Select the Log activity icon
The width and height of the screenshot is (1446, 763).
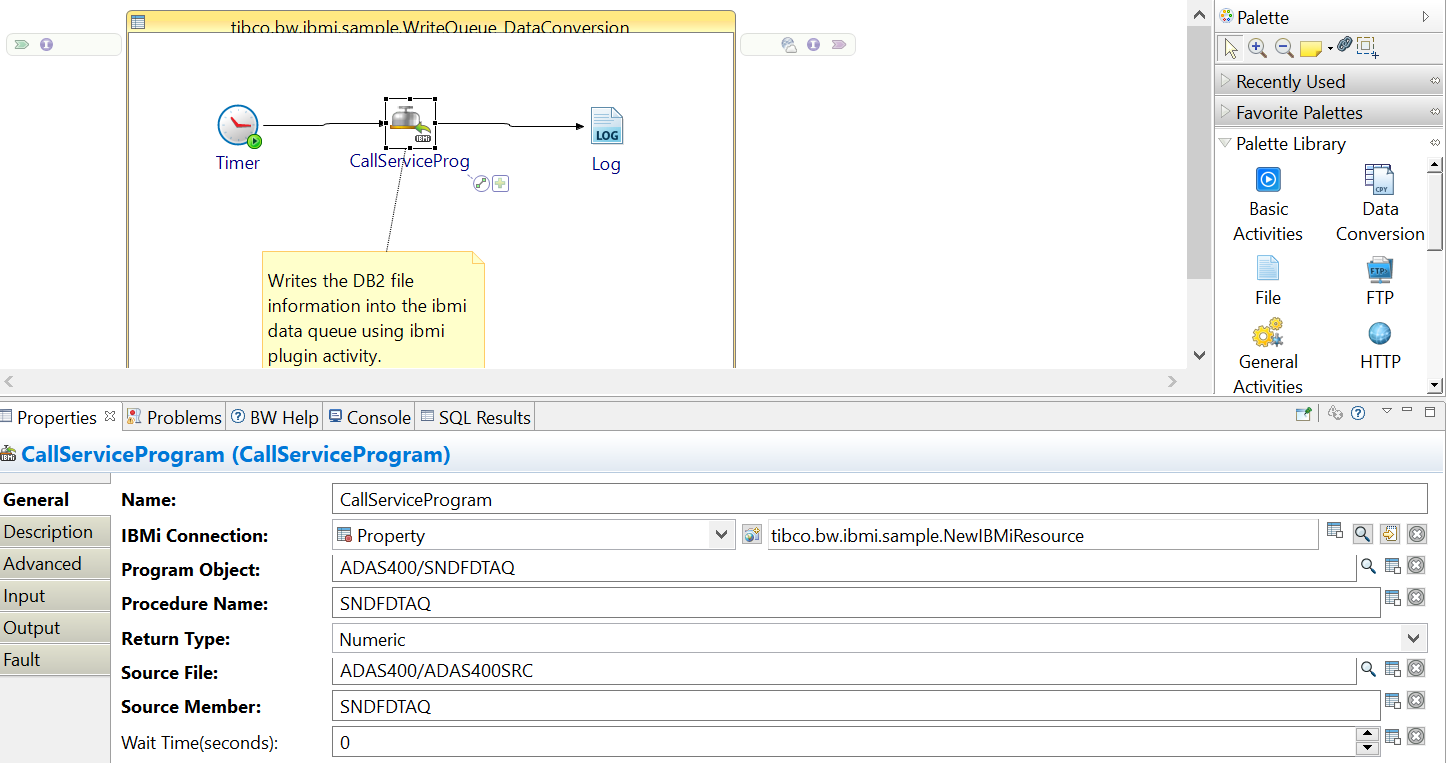coord(606,126)
